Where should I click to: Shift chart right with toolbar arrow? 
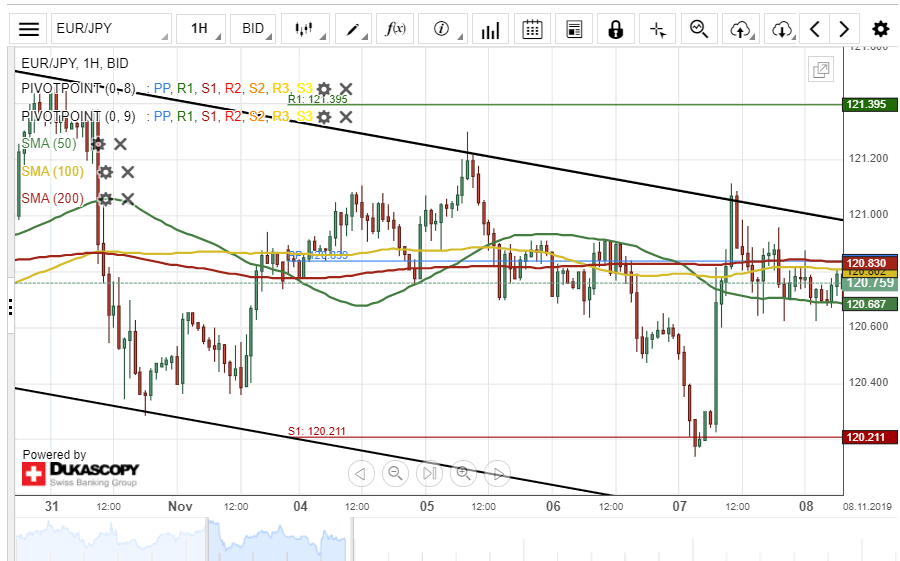pos(844,29)
